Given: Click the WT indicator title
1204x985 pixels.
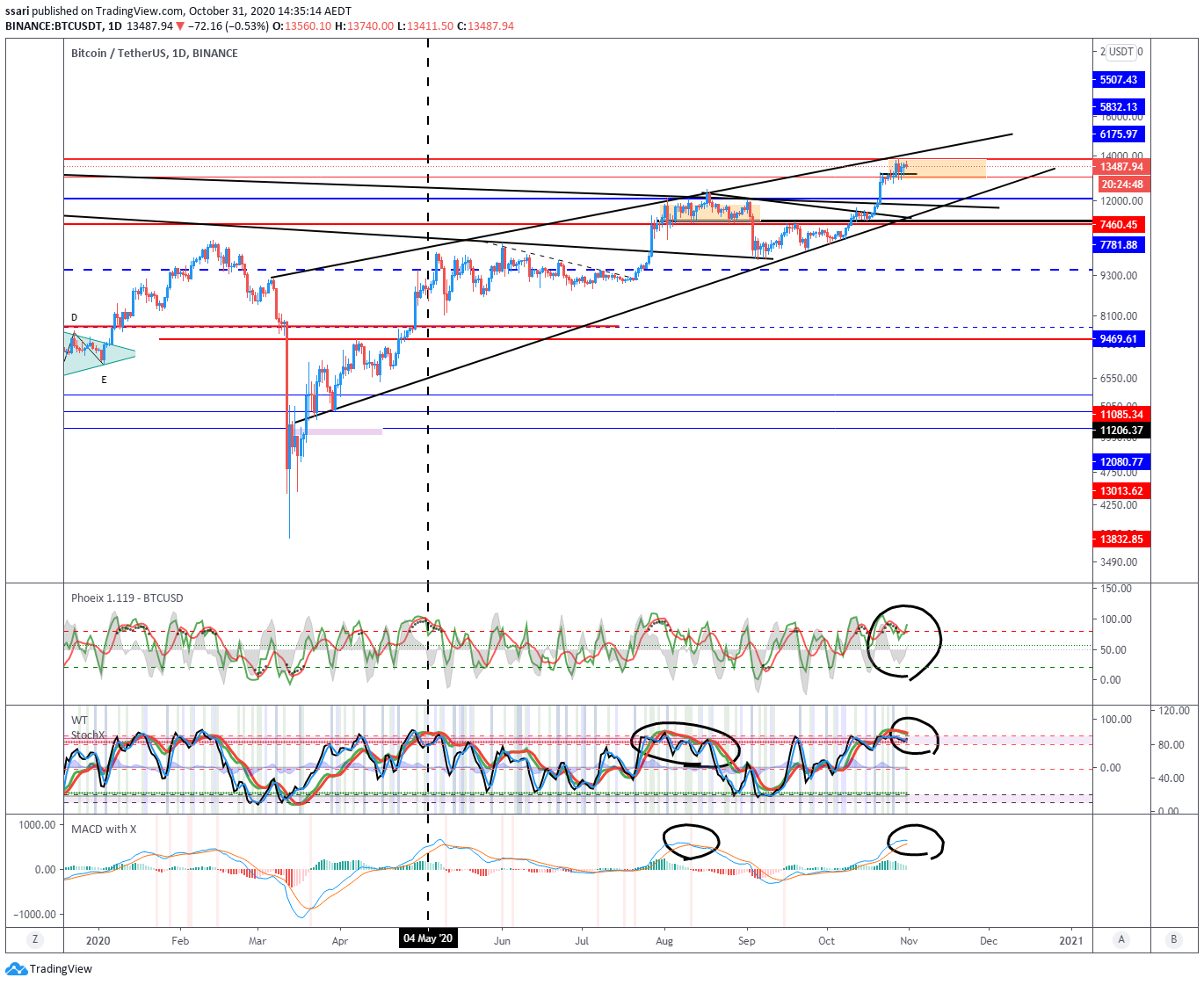Looking at the screenshot, I should (x=79, y=721).
